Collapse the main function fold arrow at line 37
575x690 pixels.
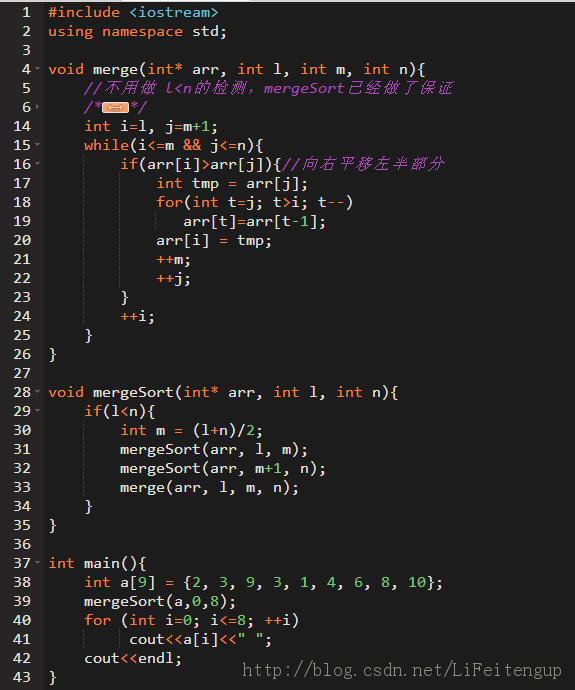[37, 562]
